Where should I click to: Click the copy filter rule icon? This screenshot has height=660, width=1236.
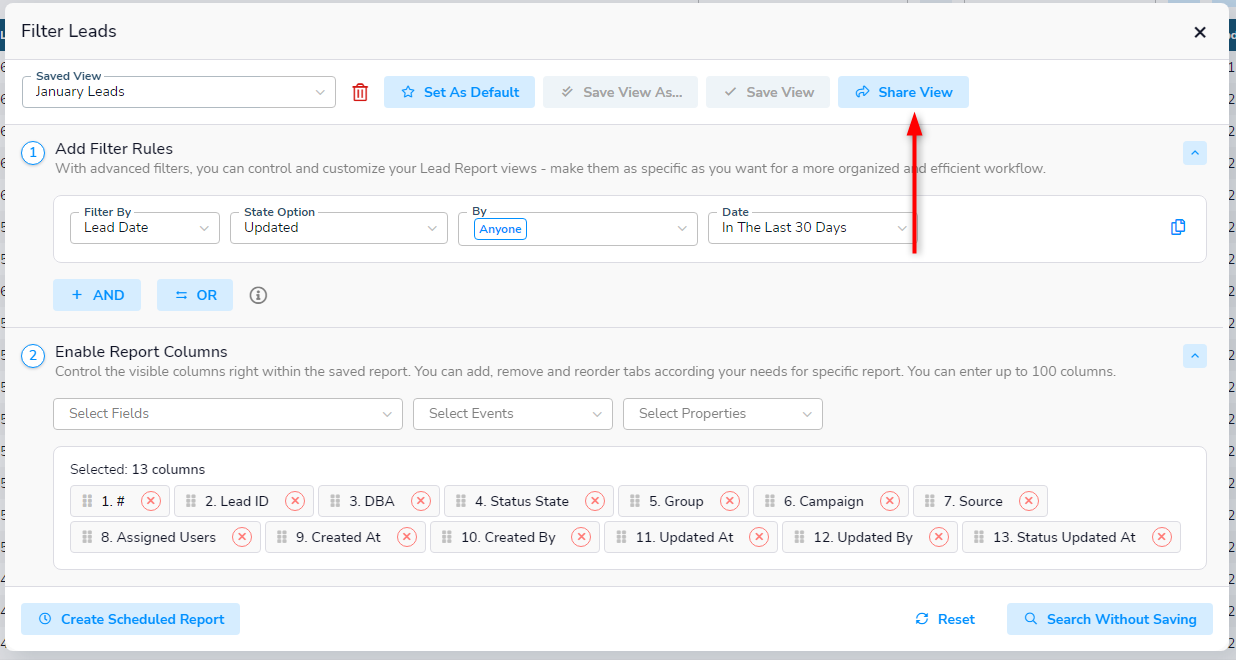(1178, 228)
